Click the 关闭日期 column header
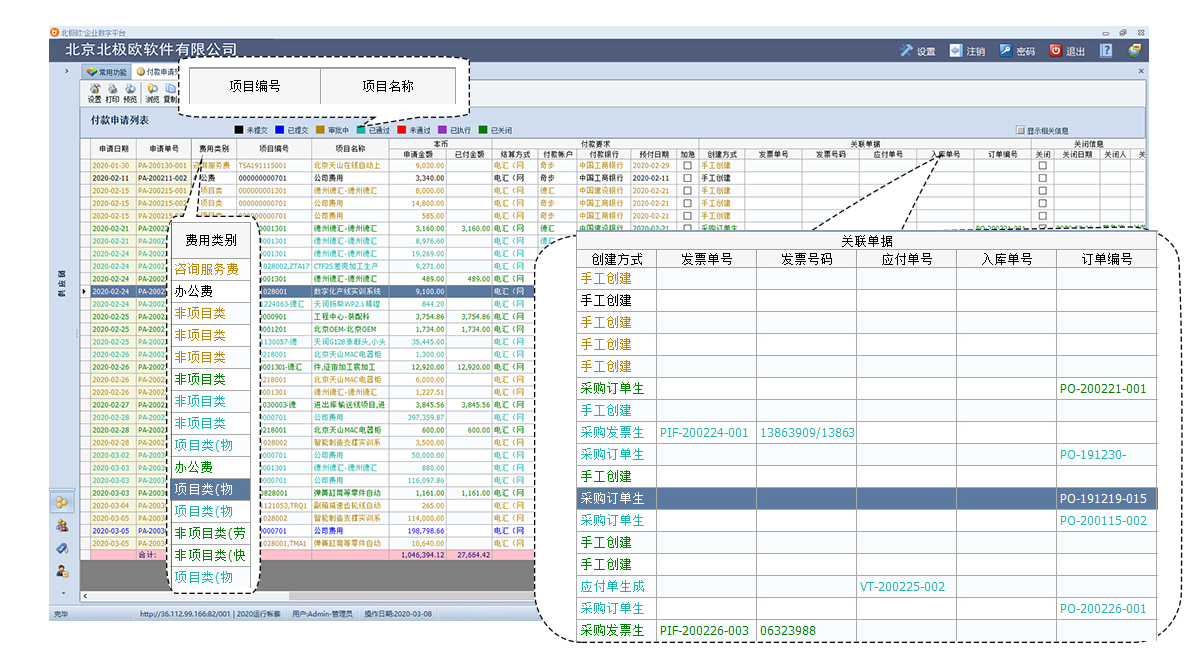 tap(1076, 154)
